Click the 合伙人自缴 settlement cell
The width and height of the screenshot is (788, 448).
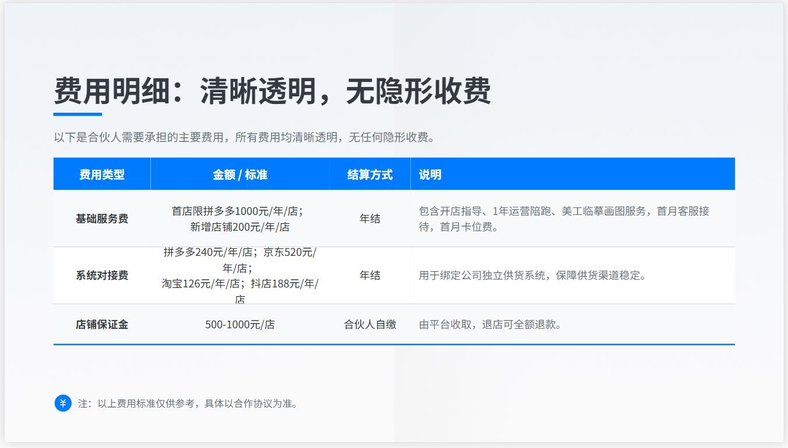pos(370,324)
